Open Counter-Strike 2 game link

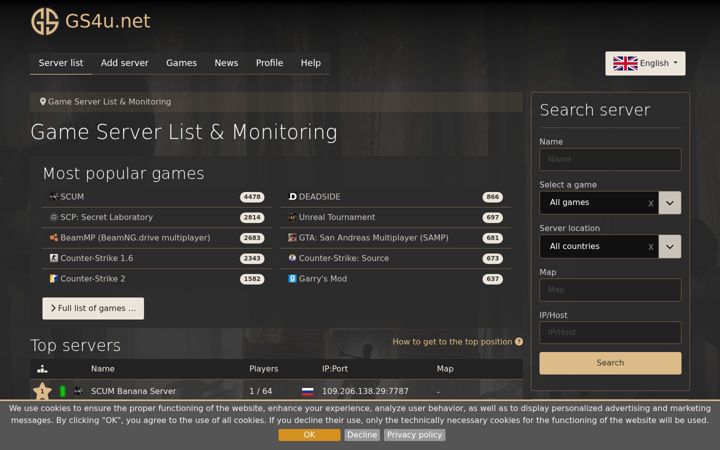[x=93, y=279]
